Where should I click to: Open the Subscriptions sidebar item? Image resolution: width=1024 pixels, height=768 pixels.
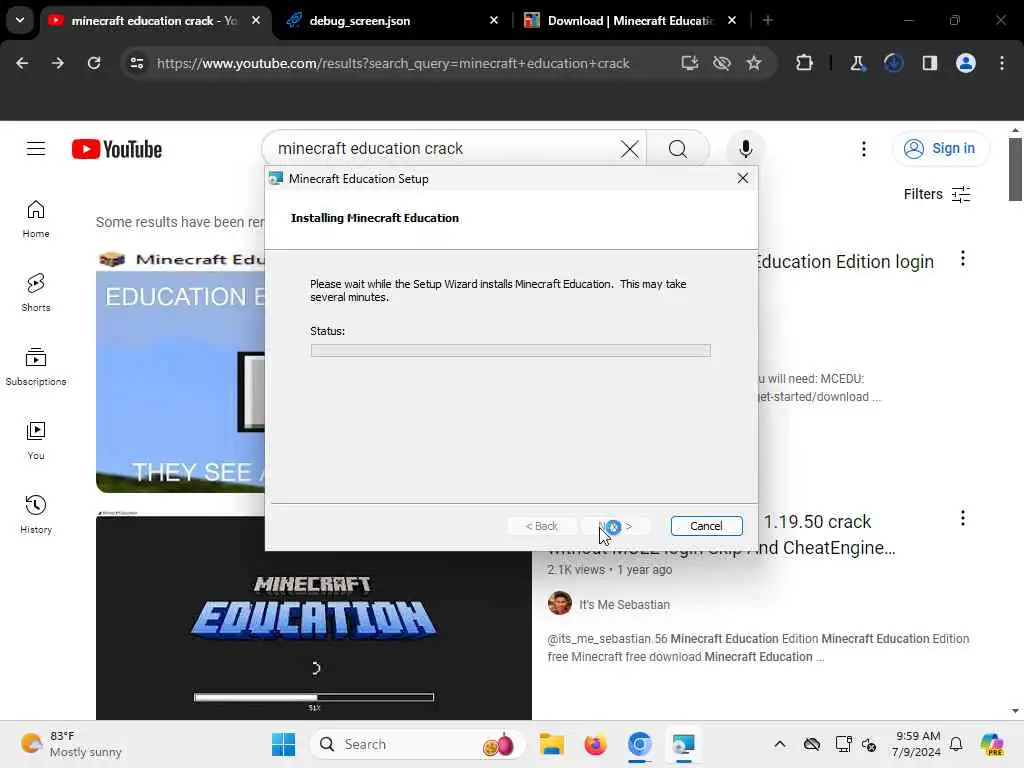pos(36,367)
